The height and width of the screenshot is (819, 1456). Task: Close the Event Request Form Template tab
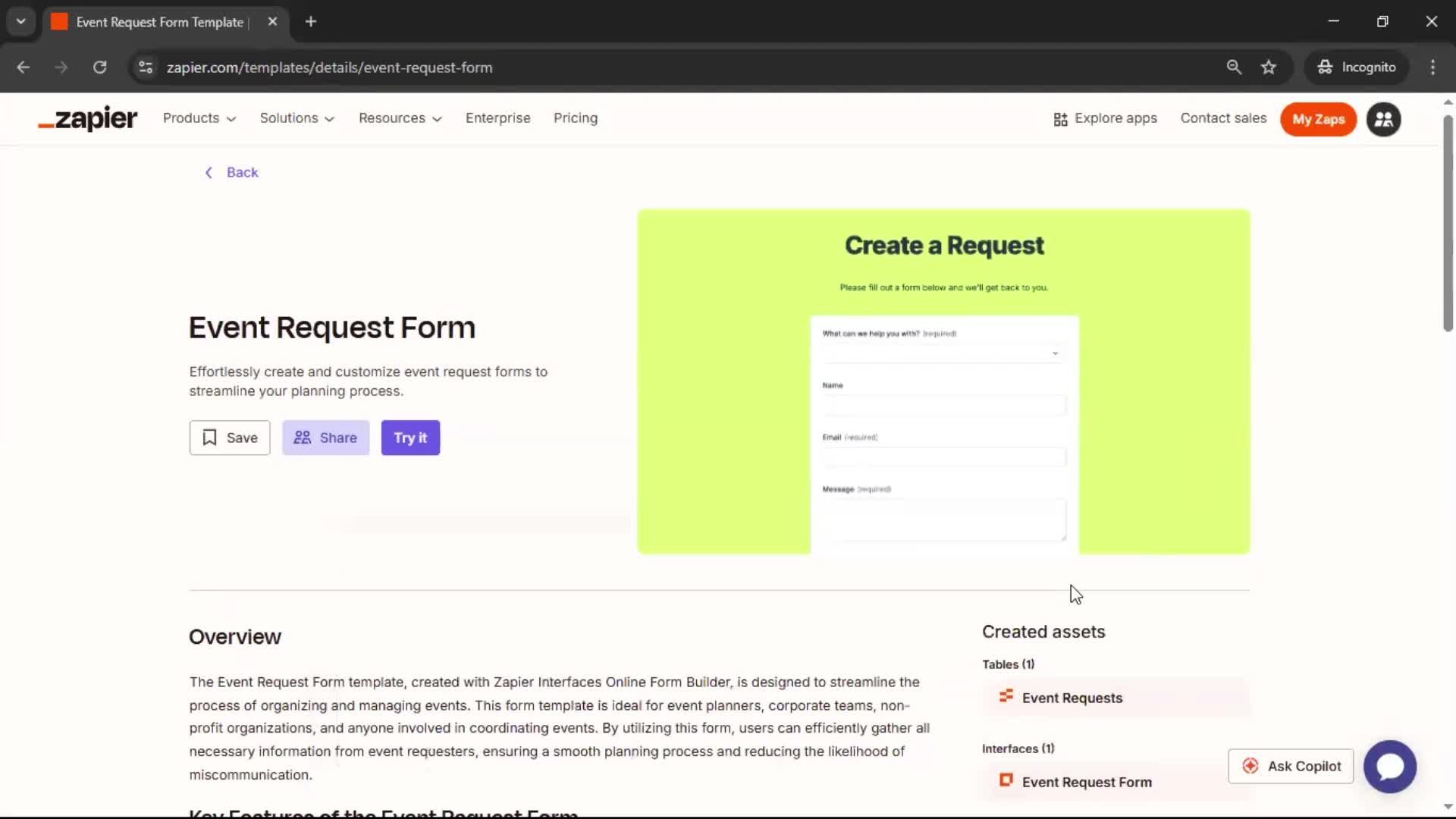272,22
